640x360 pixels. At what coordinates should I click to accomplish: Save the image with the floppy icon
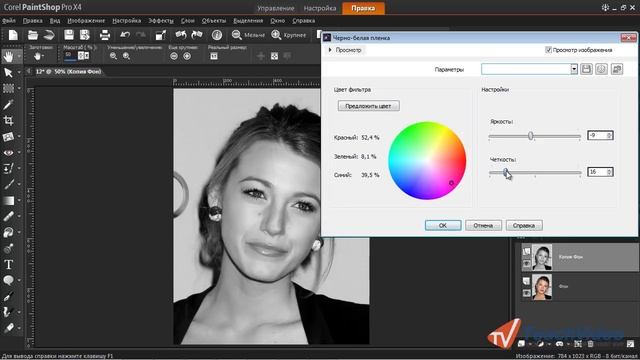click(69, 35)
